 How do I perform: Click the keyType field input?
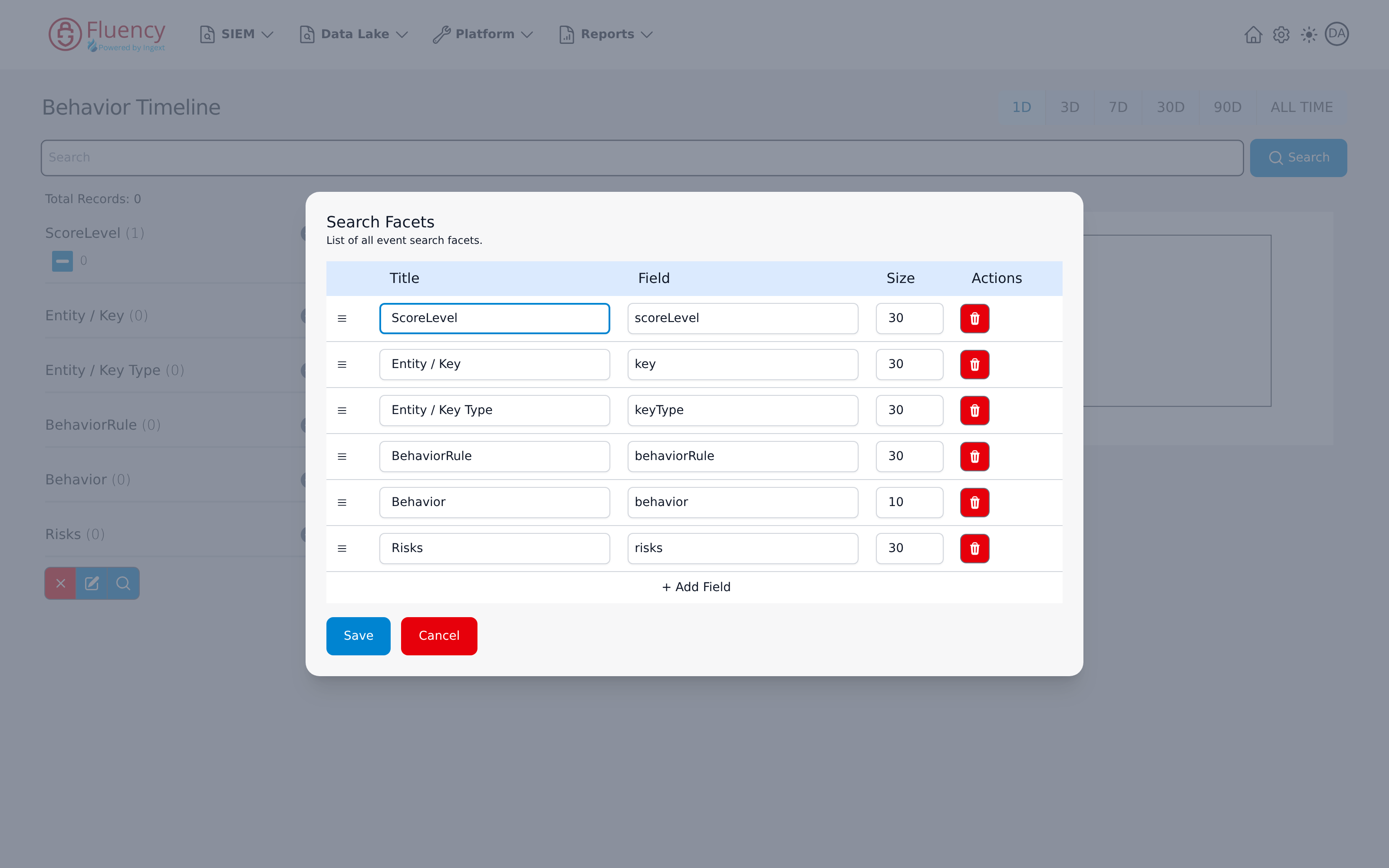tap(743, 411)
